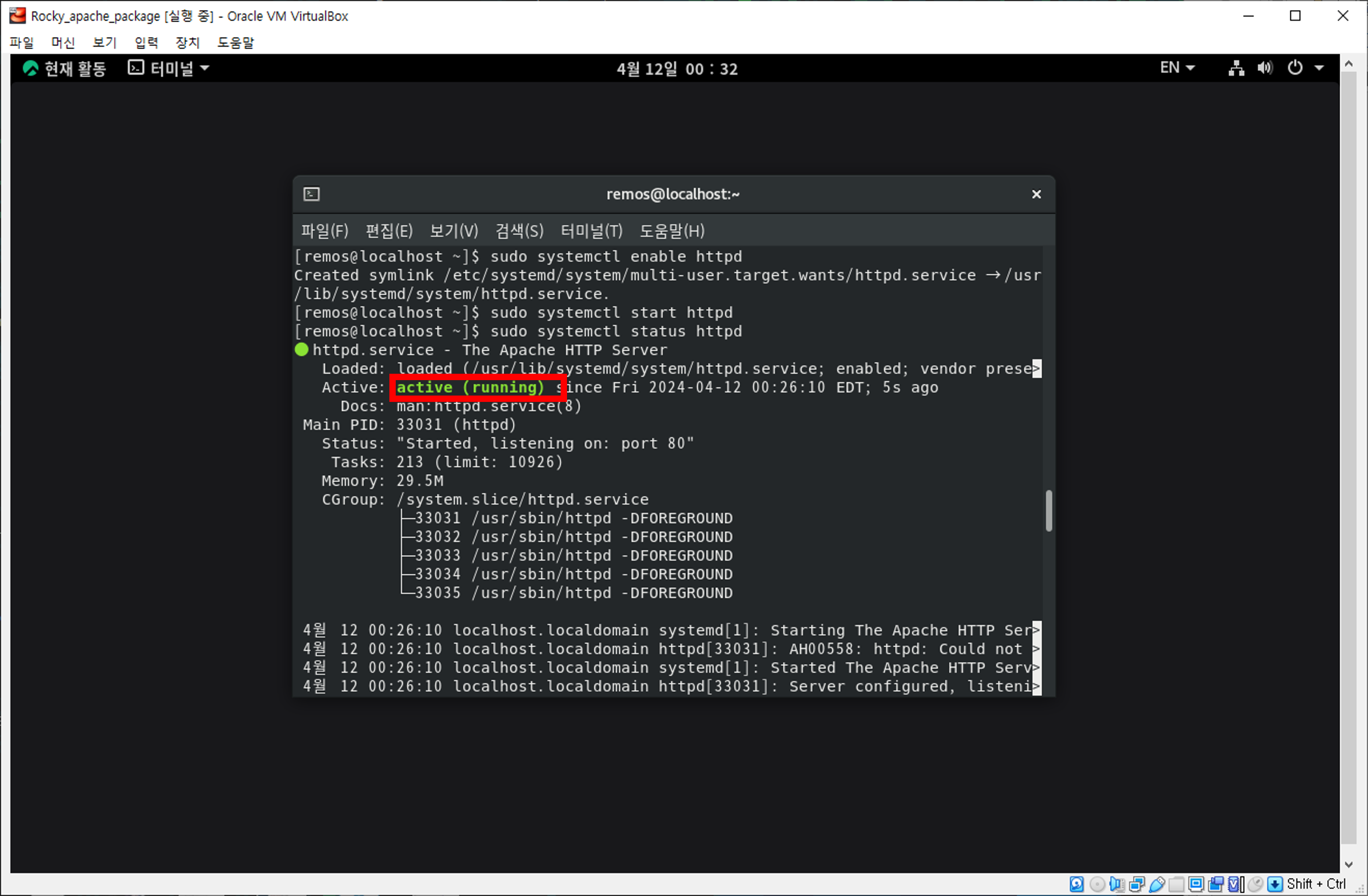The width and height of the screenshot is (1368, 896).
Task: Click the mouse integration status icon
Action: [1255, 884]
